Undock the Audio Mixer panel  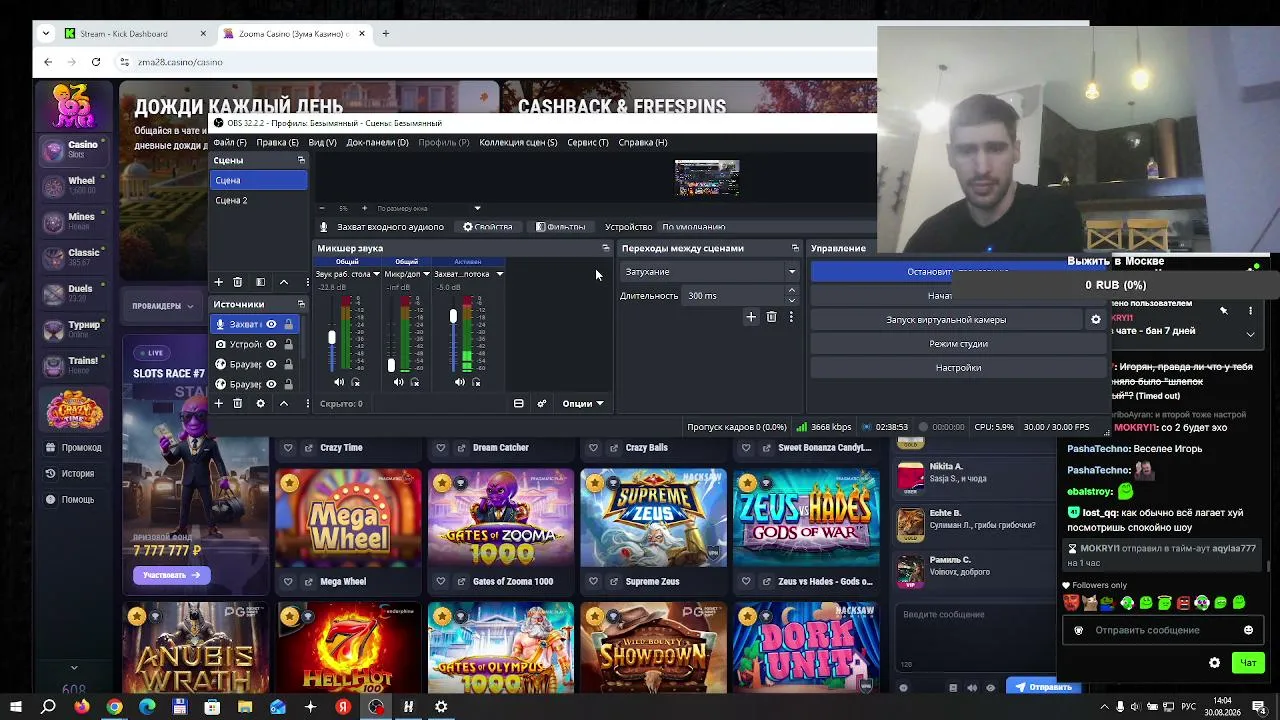point(605,248)
